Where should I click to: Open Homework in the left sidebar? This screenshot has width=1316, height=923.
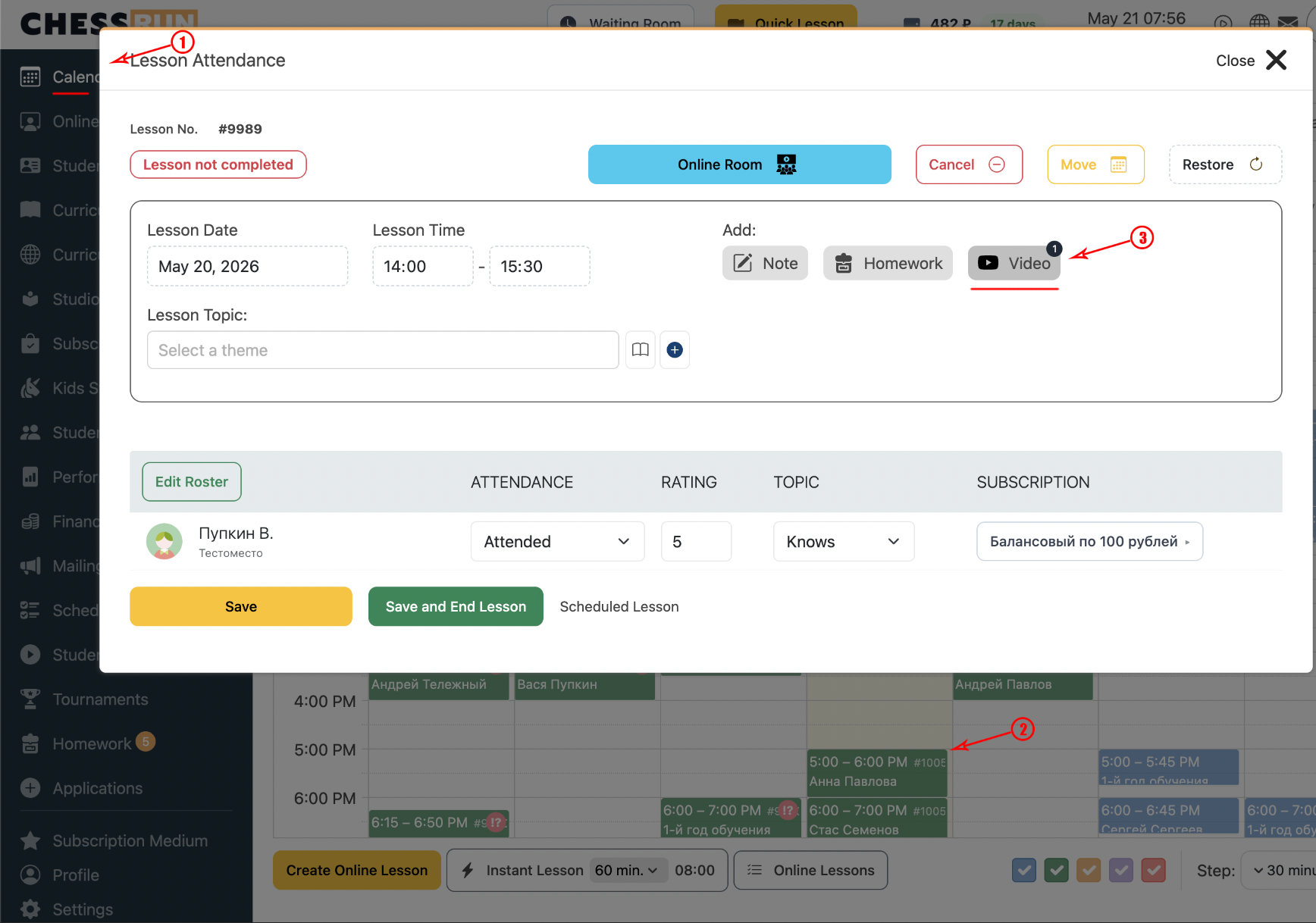coord(91,743)
